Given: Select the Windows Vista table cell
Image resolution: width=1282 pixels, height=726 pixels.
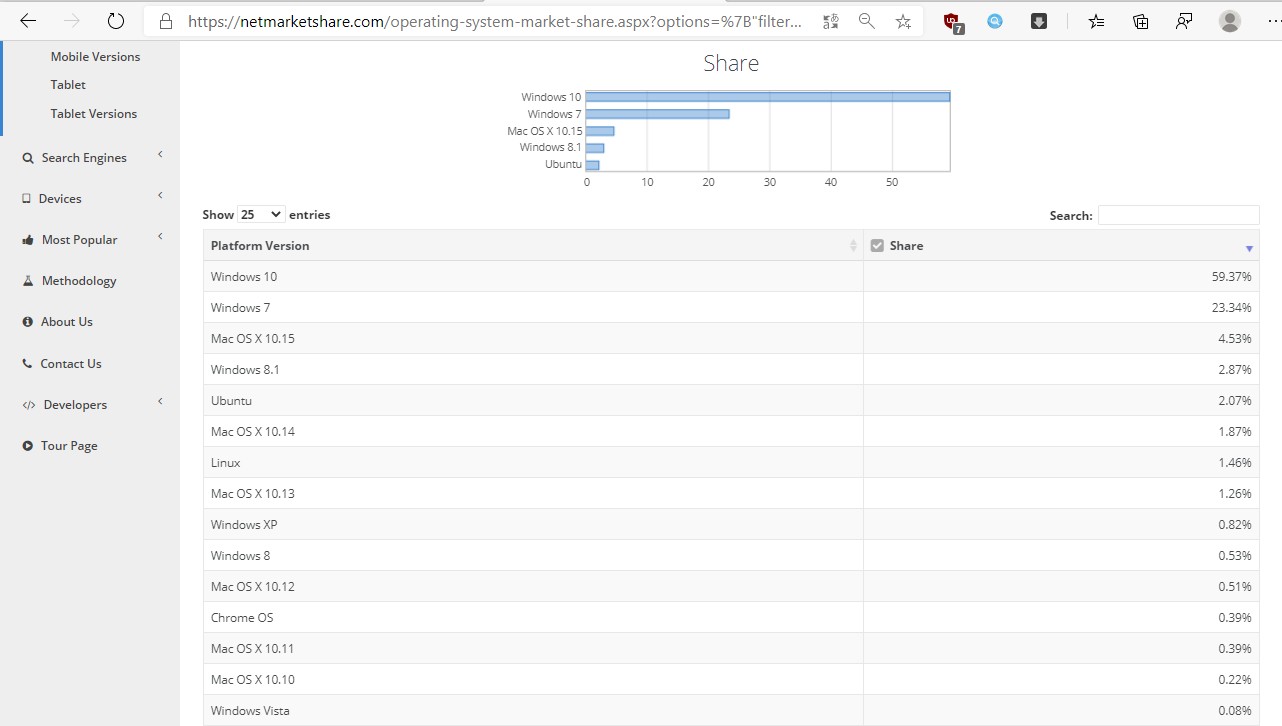Looking at the screenshot, I should 533,711.
